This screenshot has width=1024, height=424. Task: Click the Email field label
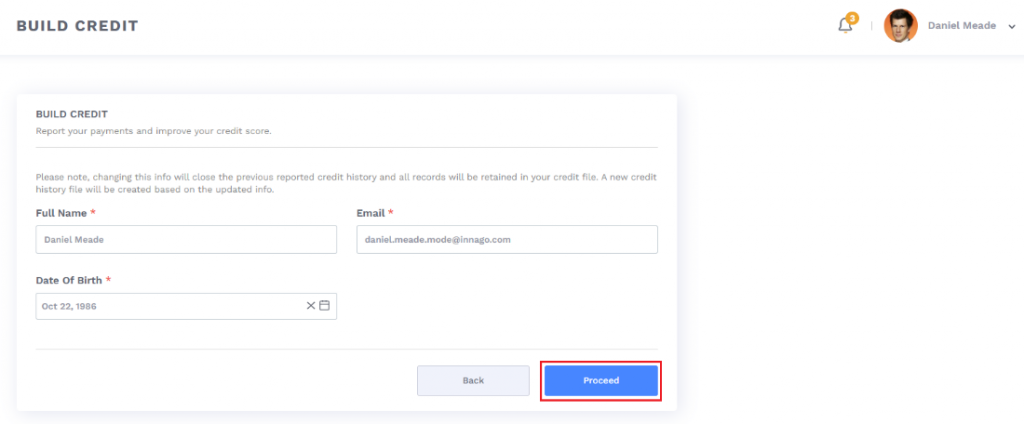click(x=370, y=213)
